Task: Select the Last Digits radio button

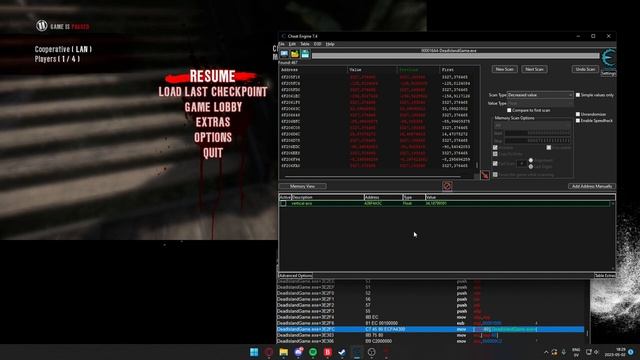Action: pyautogui.click(x=531, y=167)
